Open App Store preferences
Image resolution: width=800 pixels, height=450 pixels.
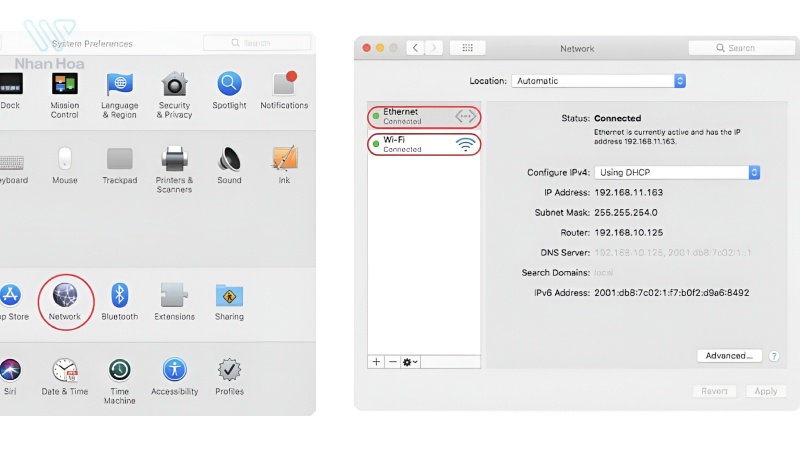pos(12,302)
